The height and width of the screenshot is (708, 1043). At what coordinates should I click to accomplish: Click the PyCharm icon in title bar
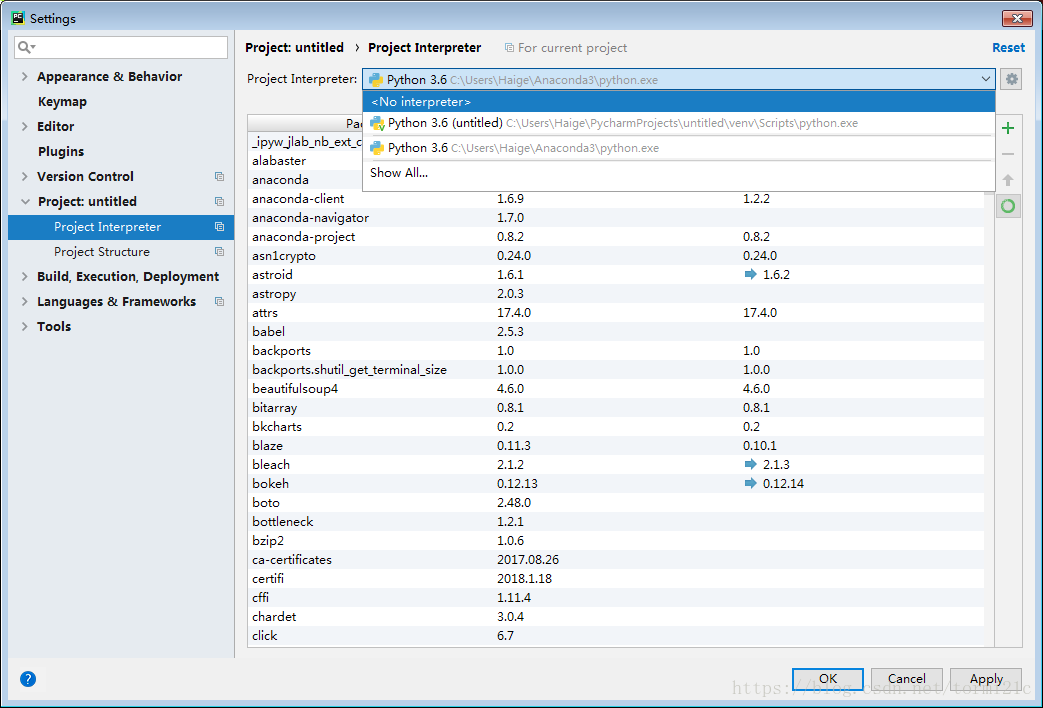(18, 18)
